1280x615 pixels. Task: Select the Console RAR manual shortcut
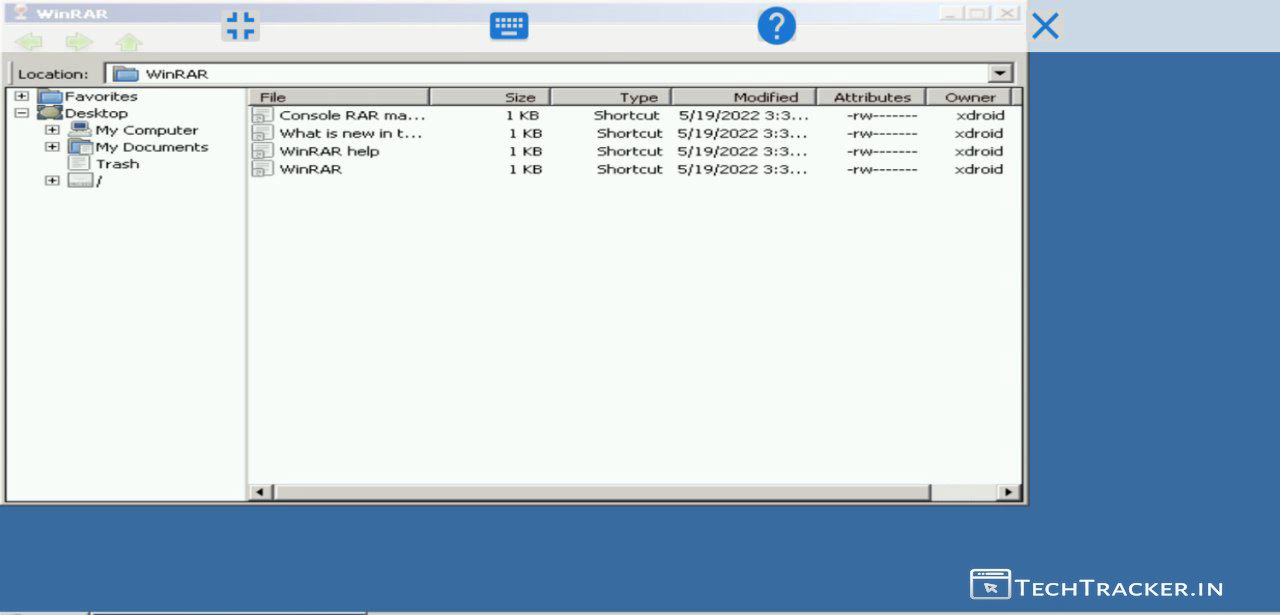pos(351,115)
